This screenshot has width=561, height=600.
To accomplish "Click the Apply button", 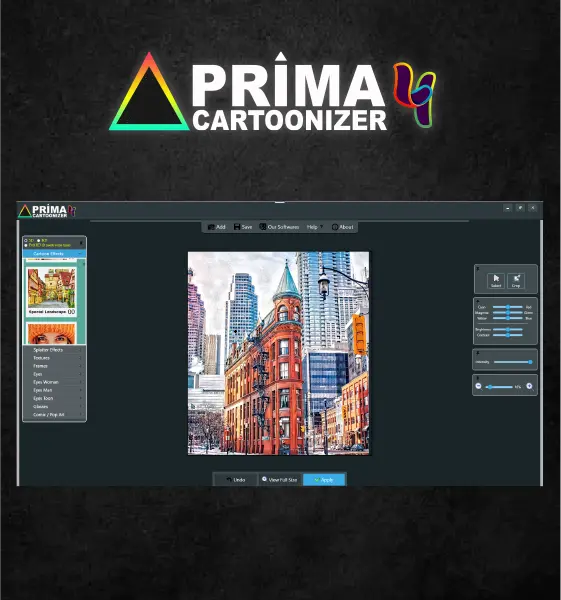I will tap(324, 479).
